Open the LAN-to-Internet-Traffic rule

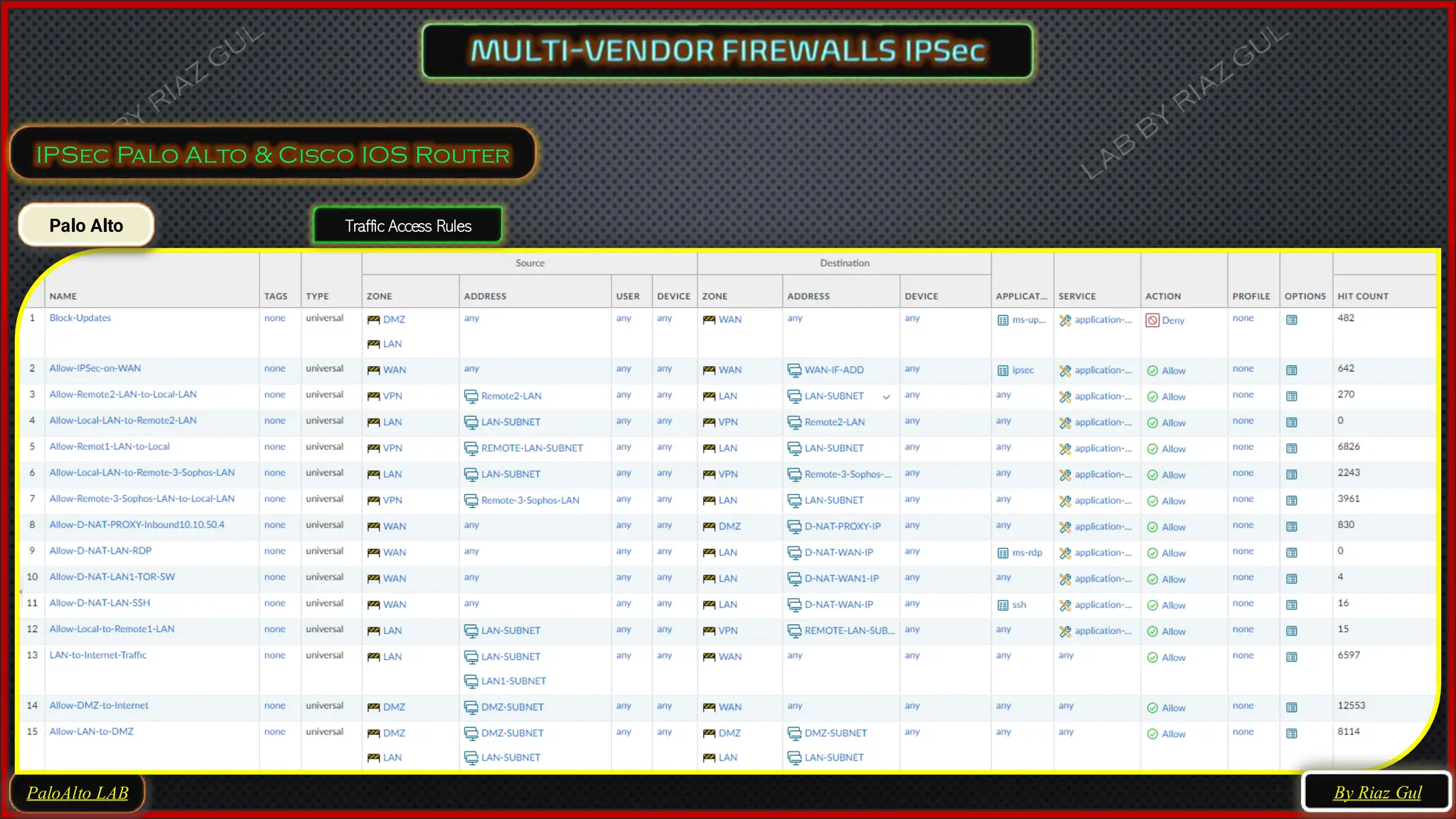tap(98, 655)
